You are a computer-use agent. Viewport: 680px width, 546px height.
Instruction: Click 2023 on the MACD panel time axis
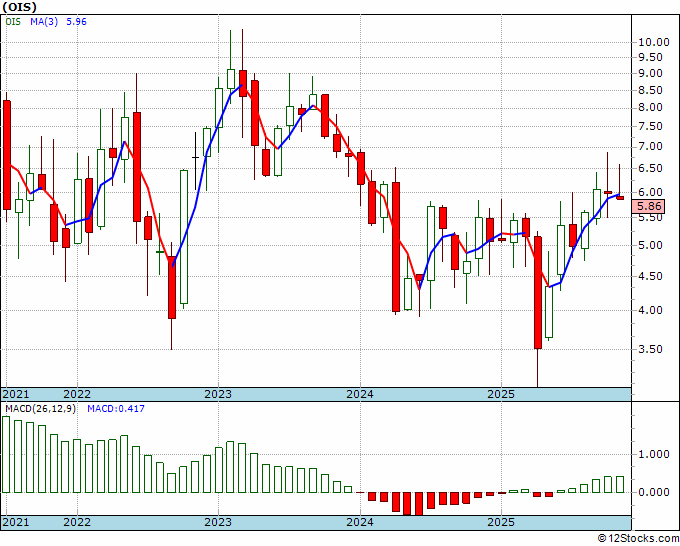click(218, 522)
